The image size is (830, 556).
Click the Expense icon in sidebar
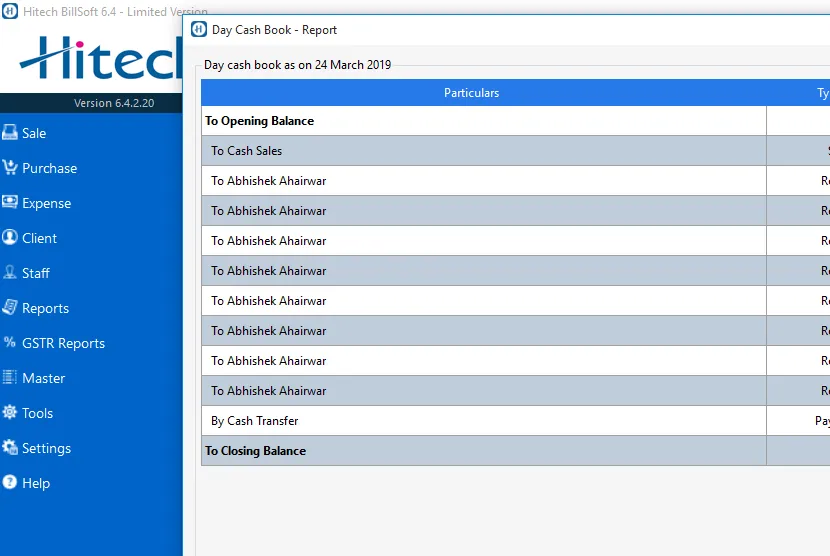pos(10,203)
